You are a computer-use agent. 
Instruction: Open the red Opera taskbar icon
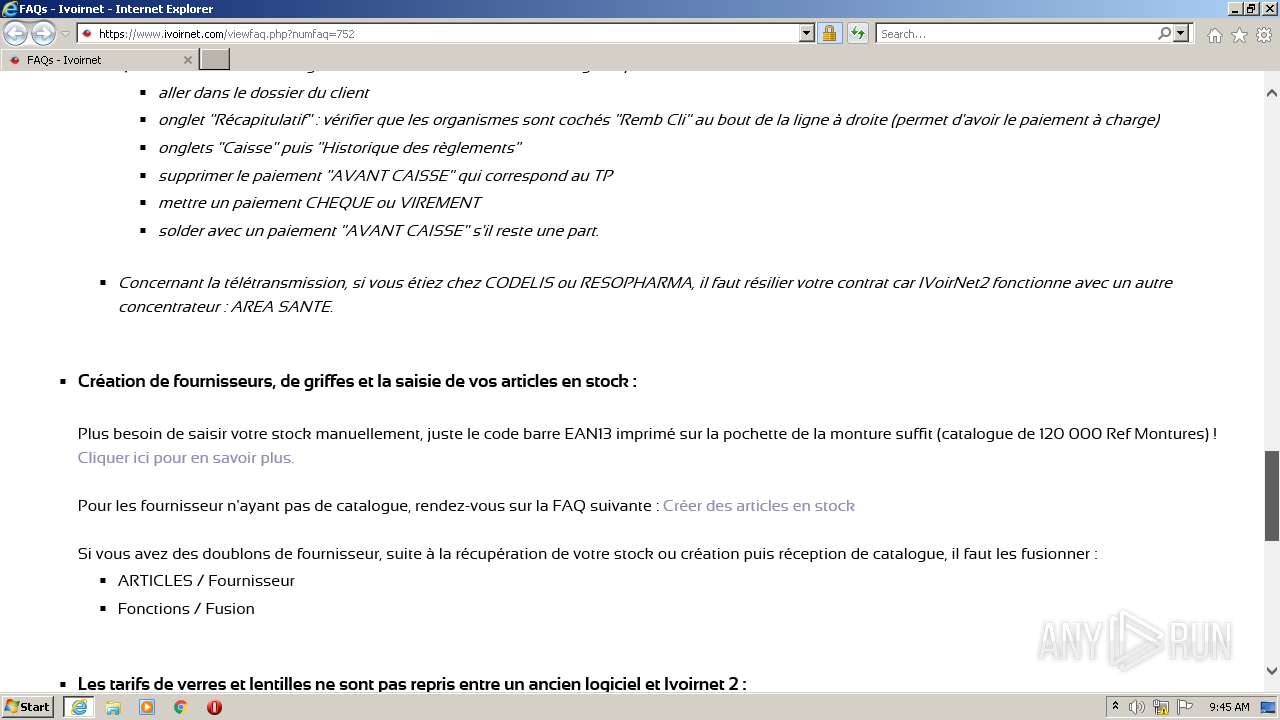pyautogui.click(x=214, y=707)
